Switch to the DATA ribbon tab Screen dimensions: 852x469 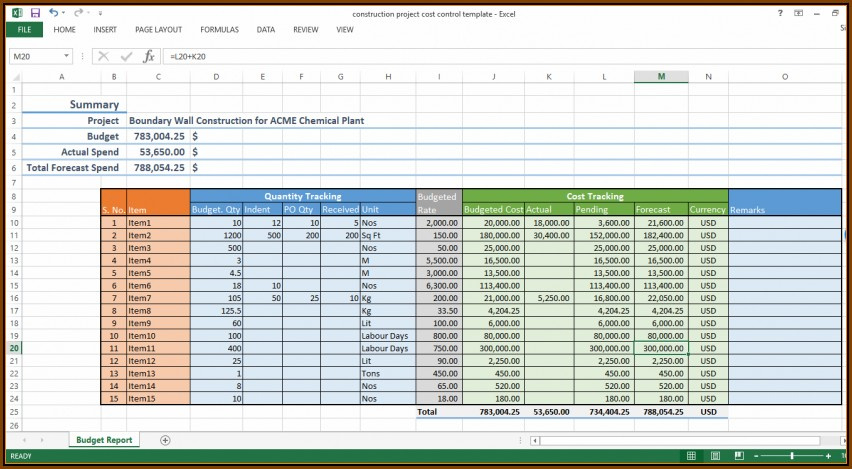point(266,30)
